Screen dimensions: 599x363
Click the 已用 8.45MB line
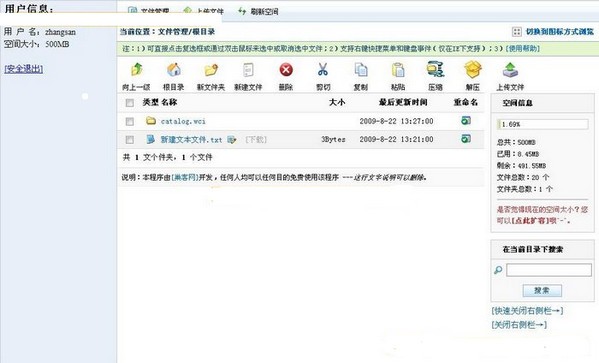point(518,154)
